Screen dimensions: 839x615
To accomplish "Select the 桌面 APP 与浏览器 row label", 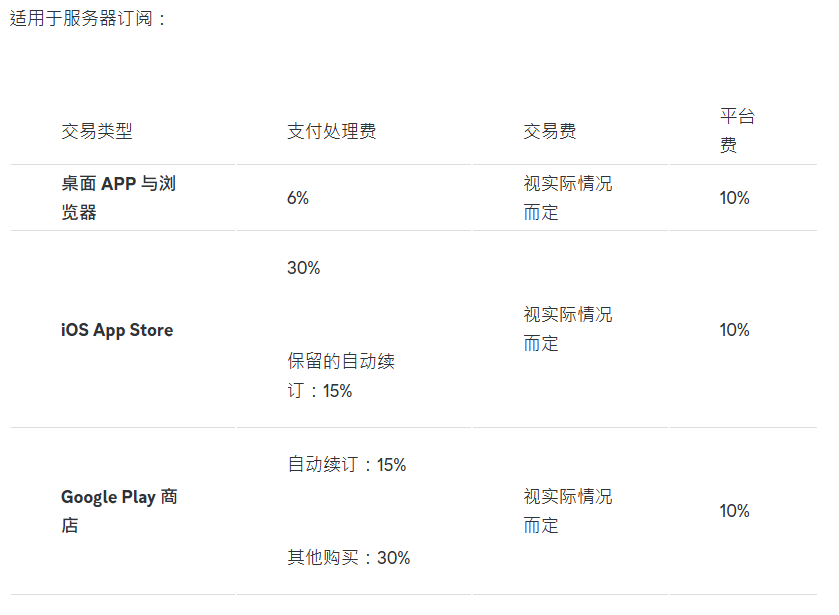I will click(119, 198).
